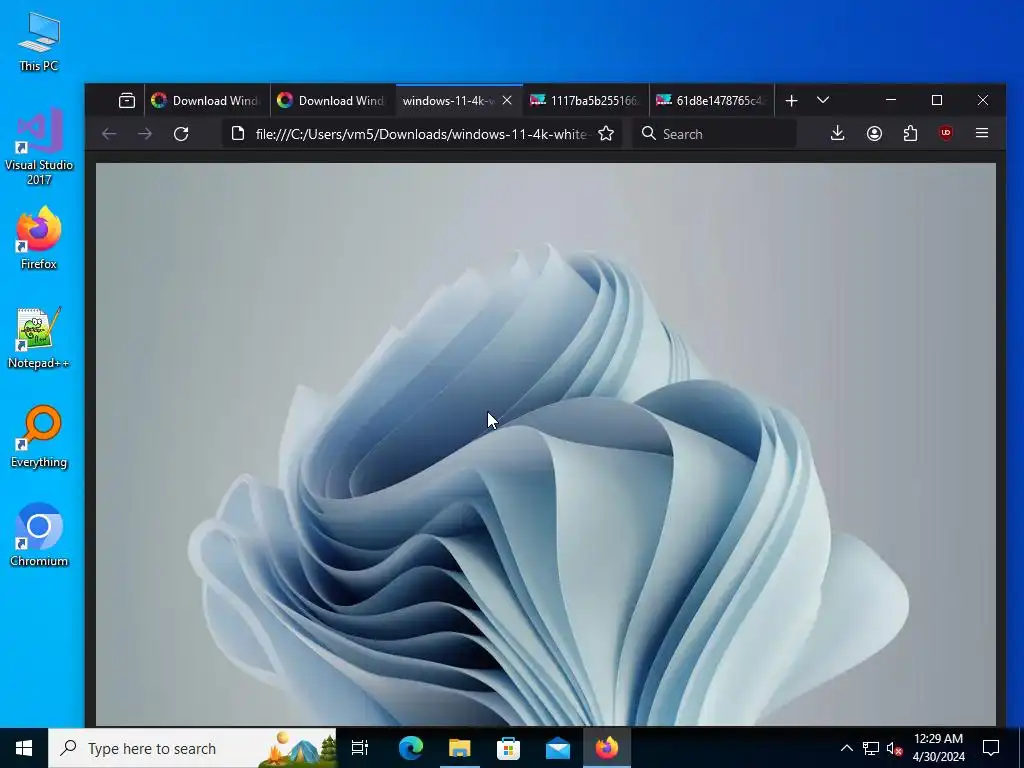This screenshot has width=1024, height=768.
Task: Open the Extensions panel
Action: tap(910, 134)
